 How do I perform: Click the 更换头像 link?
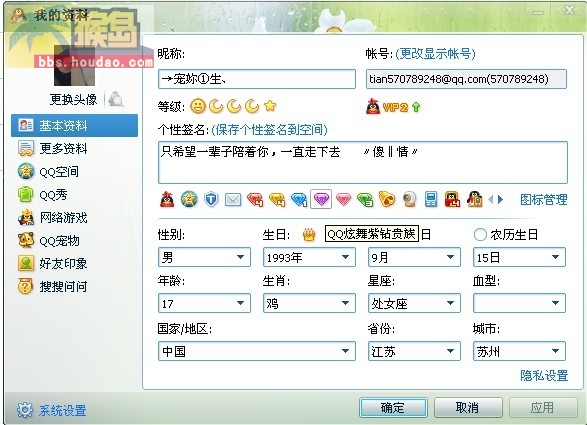click(73, 100)
